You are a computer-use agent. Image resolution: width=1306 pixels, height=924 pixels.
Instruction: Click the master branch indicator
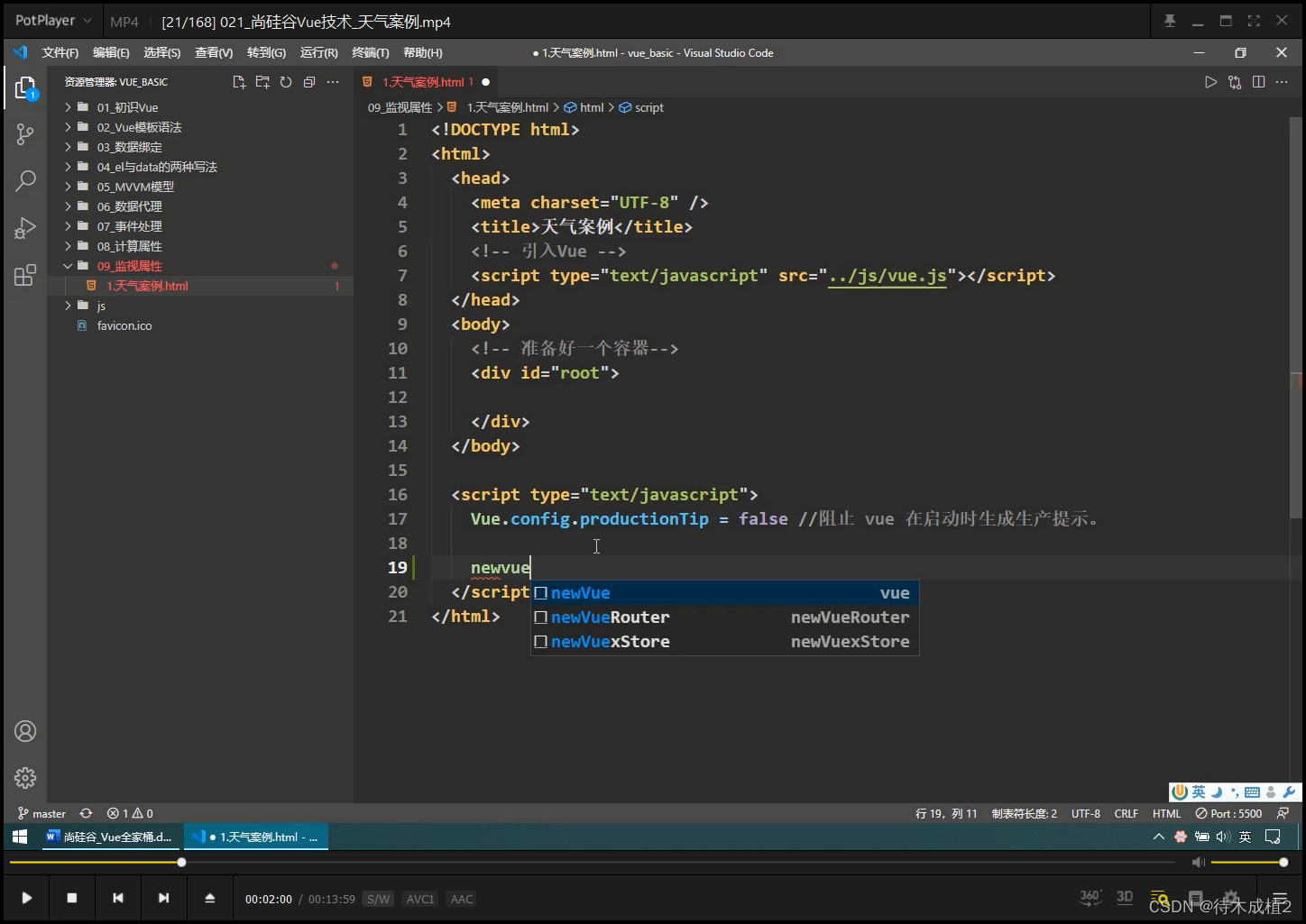pyautogui.click(x=41, y=813)
